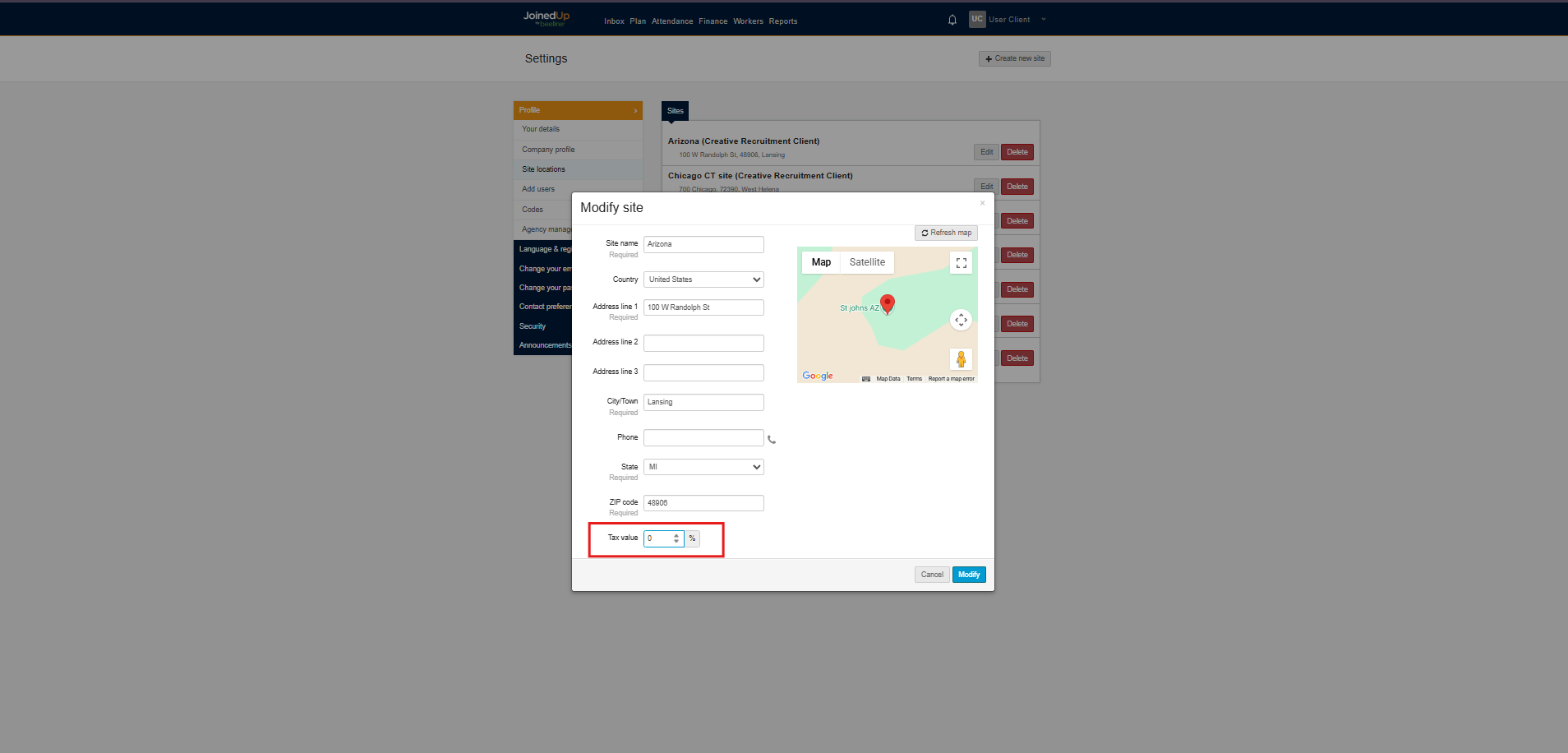
Task: Click inside the ZIP code field
Action: pos(703,502)
